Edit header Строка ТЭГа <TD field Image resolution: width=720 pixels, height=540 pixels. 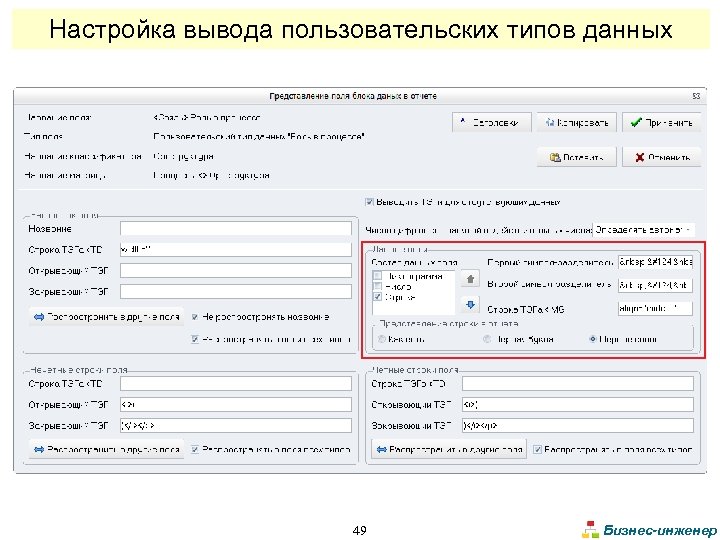pyautogui.click(x=236, y=249)
